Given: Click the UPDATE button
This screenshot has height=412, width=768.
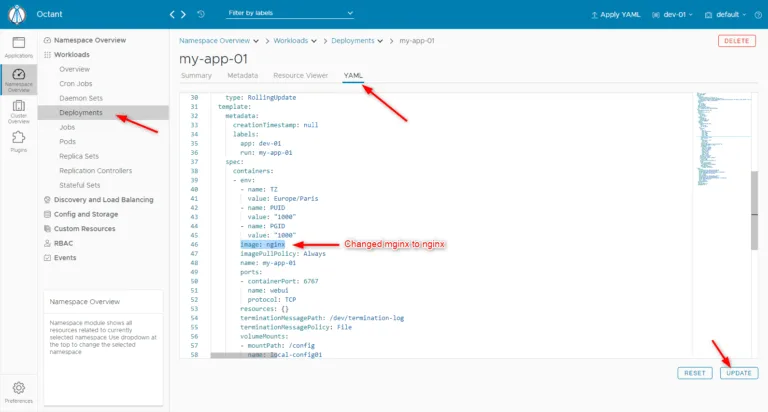Looking at the screenshot, I should tap(739, 373).
